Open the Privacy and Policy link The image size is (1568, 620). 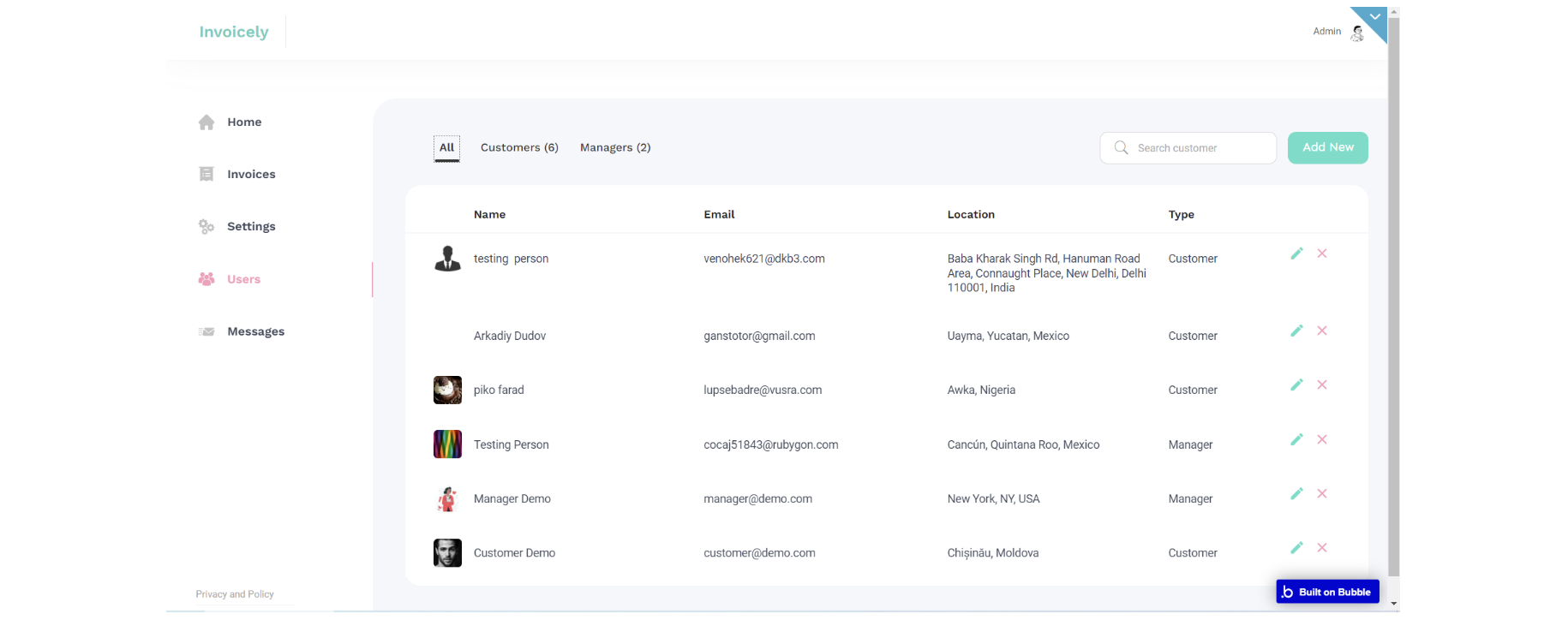(235, 594)
